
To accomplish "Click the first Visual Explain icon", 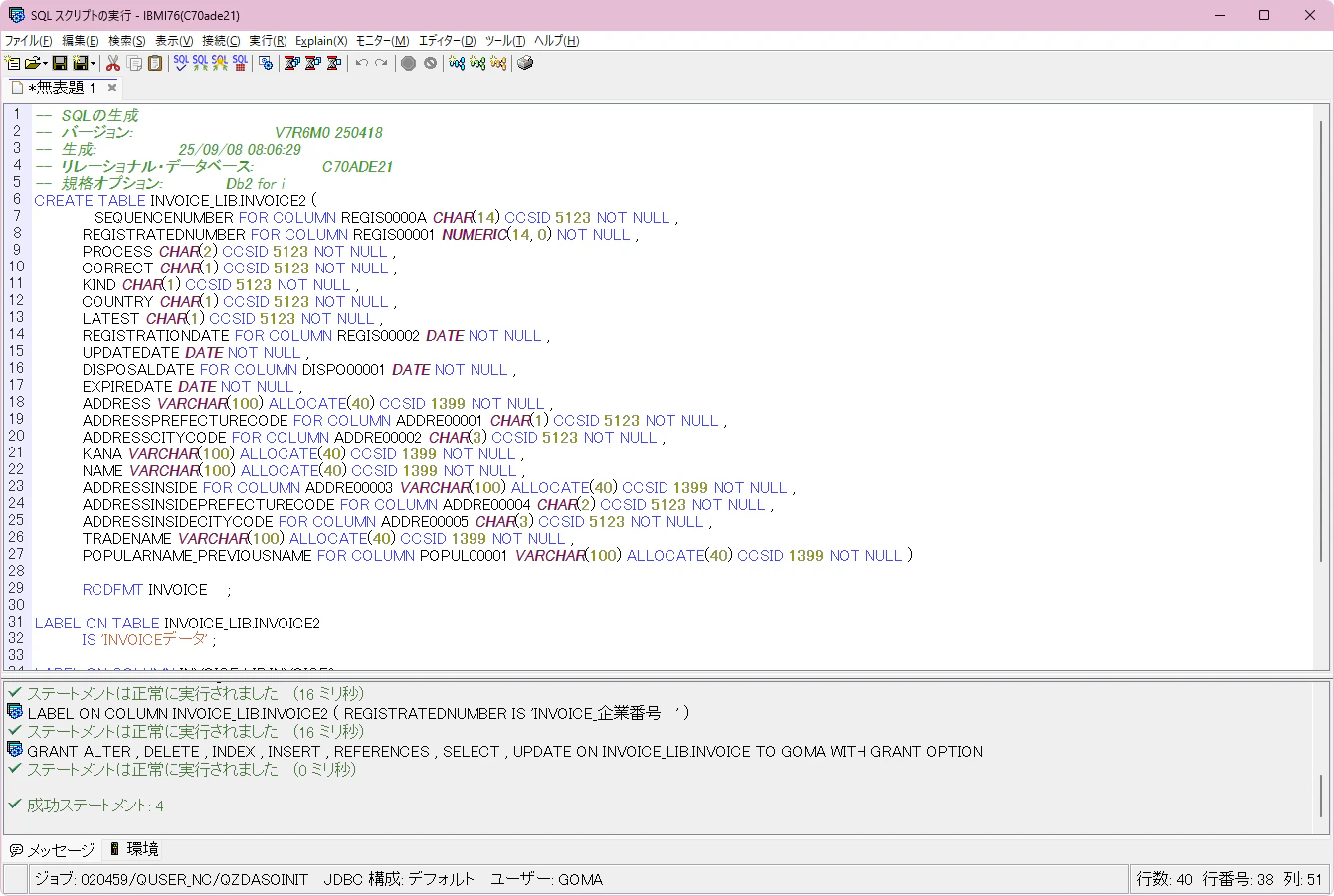I will pos(457,63).
